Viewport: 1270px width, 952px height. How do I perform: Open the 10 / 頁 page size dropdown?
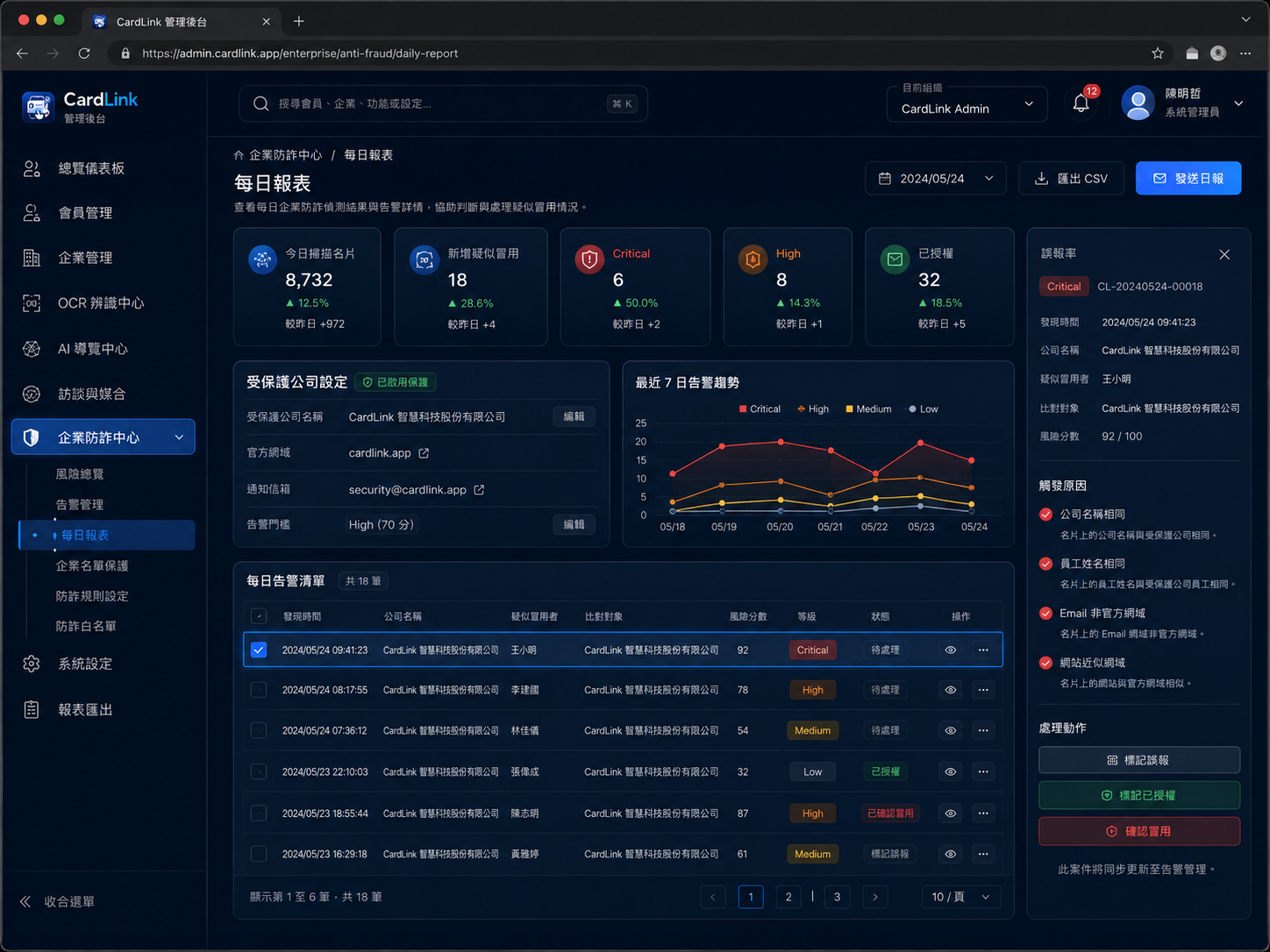pos(960,897)
